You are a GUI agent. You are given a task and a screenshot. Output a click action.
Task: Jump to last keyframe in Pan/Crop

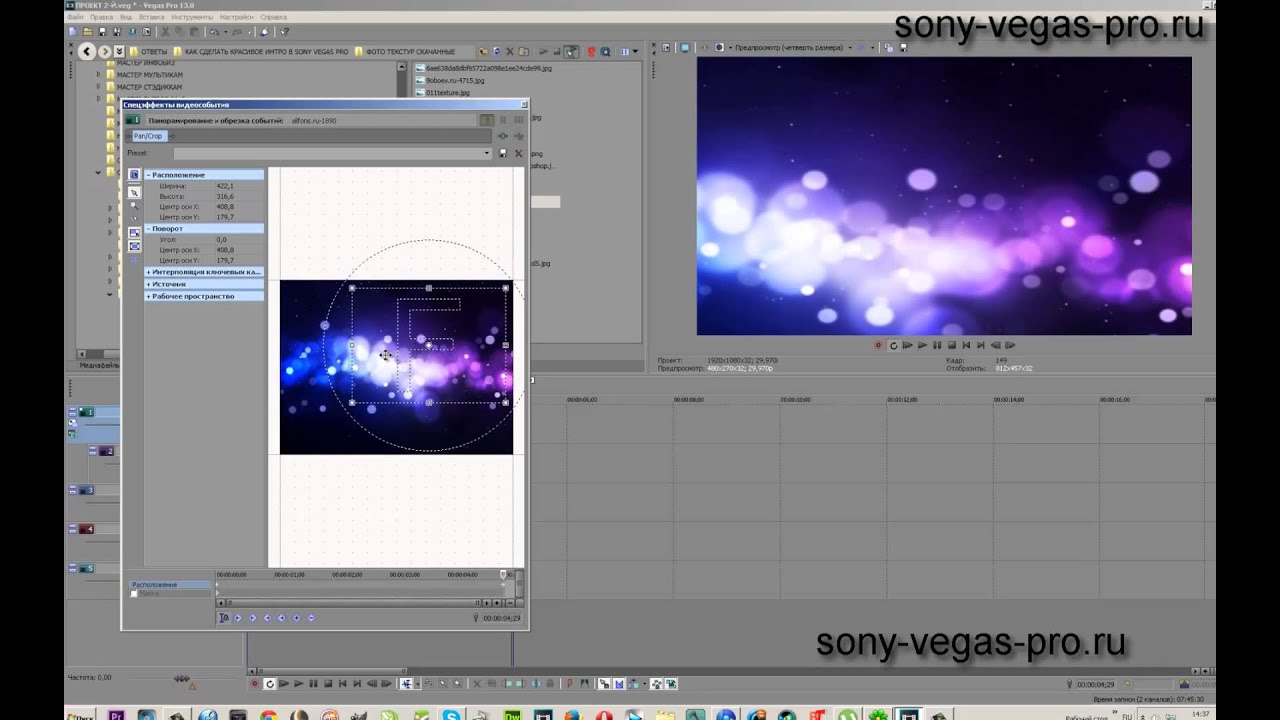click(x=281, y=618)
